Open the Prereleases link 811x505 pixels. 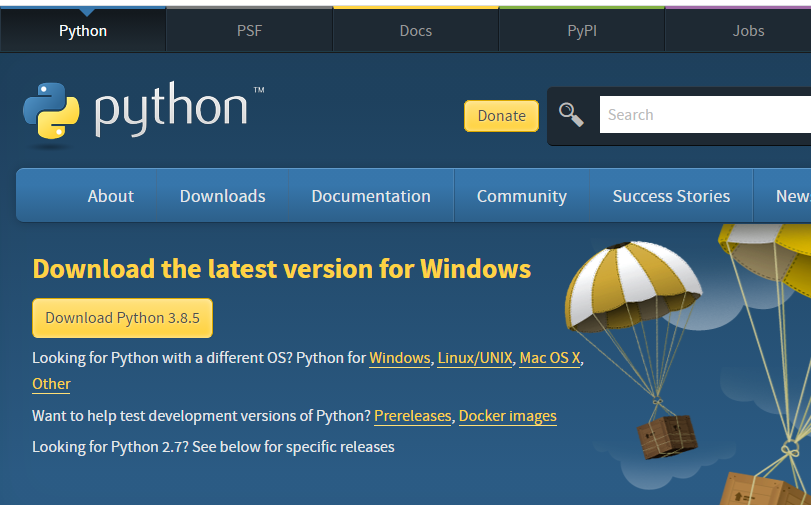tap(413, 416)
